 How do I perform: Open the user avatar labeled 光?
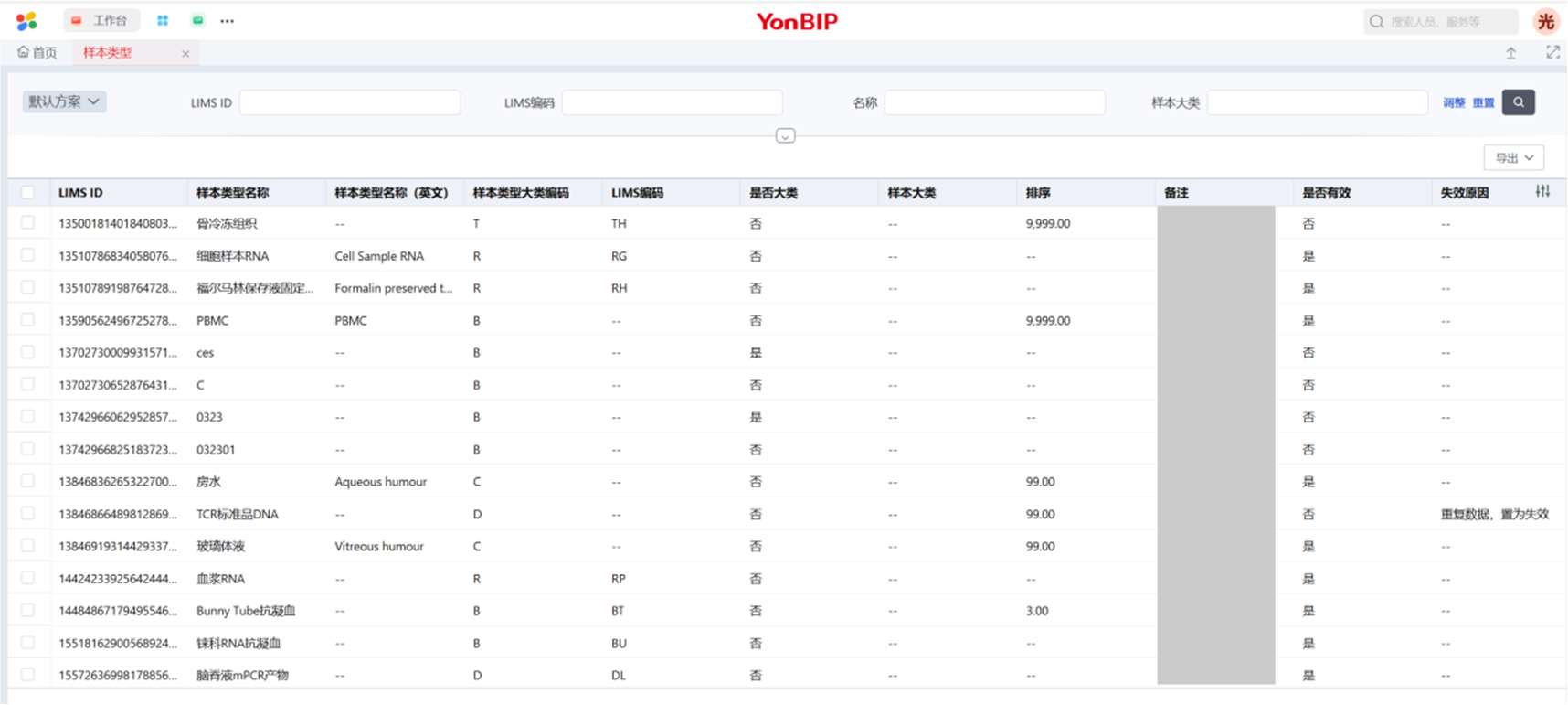pyautogui.click(x=1545, y=21)
